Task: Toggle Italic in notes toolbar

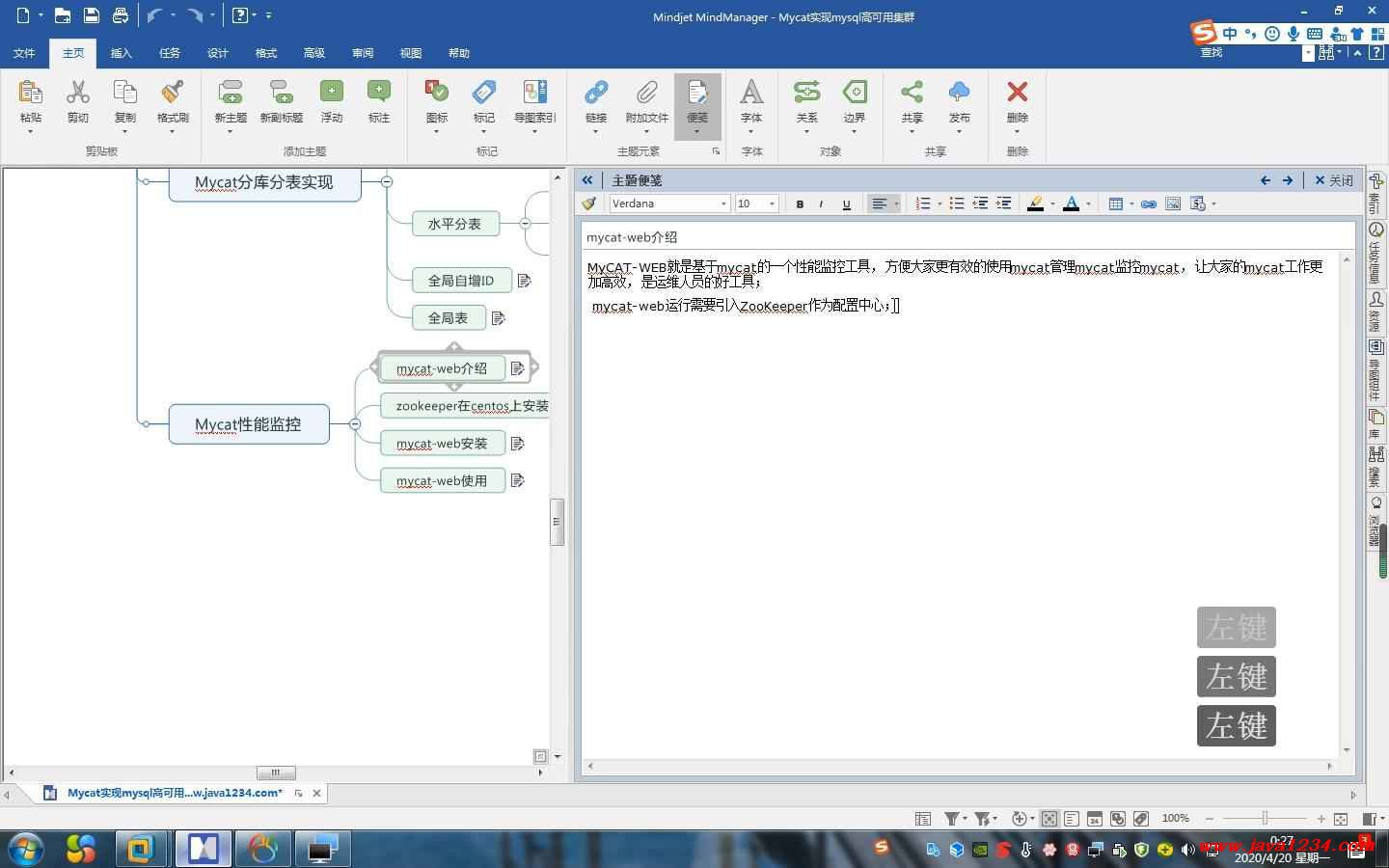Action: click(821, 203)
